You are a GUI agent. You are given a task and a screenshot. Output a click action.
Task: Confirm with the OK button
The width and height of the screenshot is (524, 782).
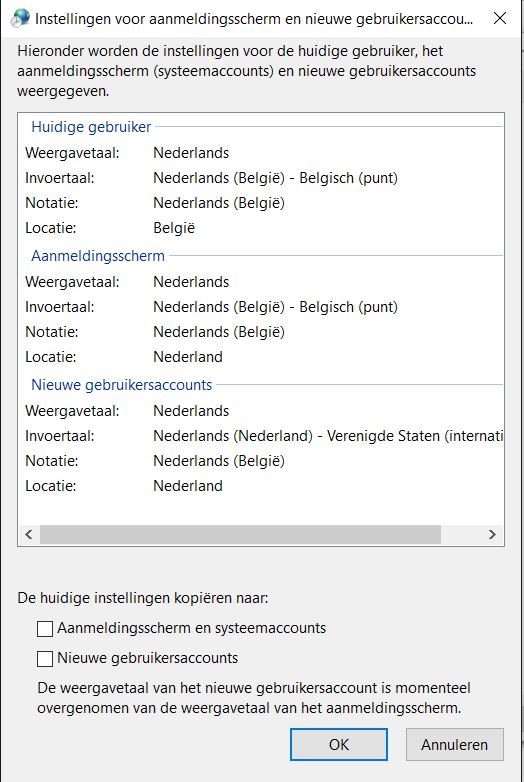tap(339, 745)
